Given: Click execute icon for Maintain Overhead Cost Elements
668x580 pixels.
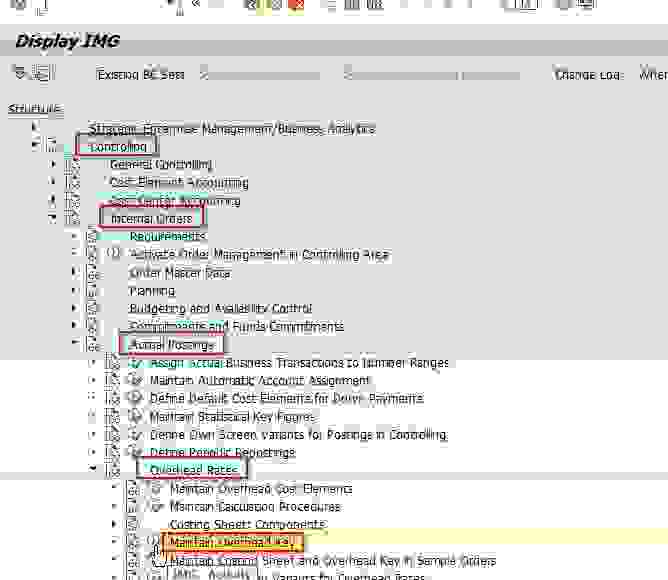Looking at the screenshot, I should (156, 489).
